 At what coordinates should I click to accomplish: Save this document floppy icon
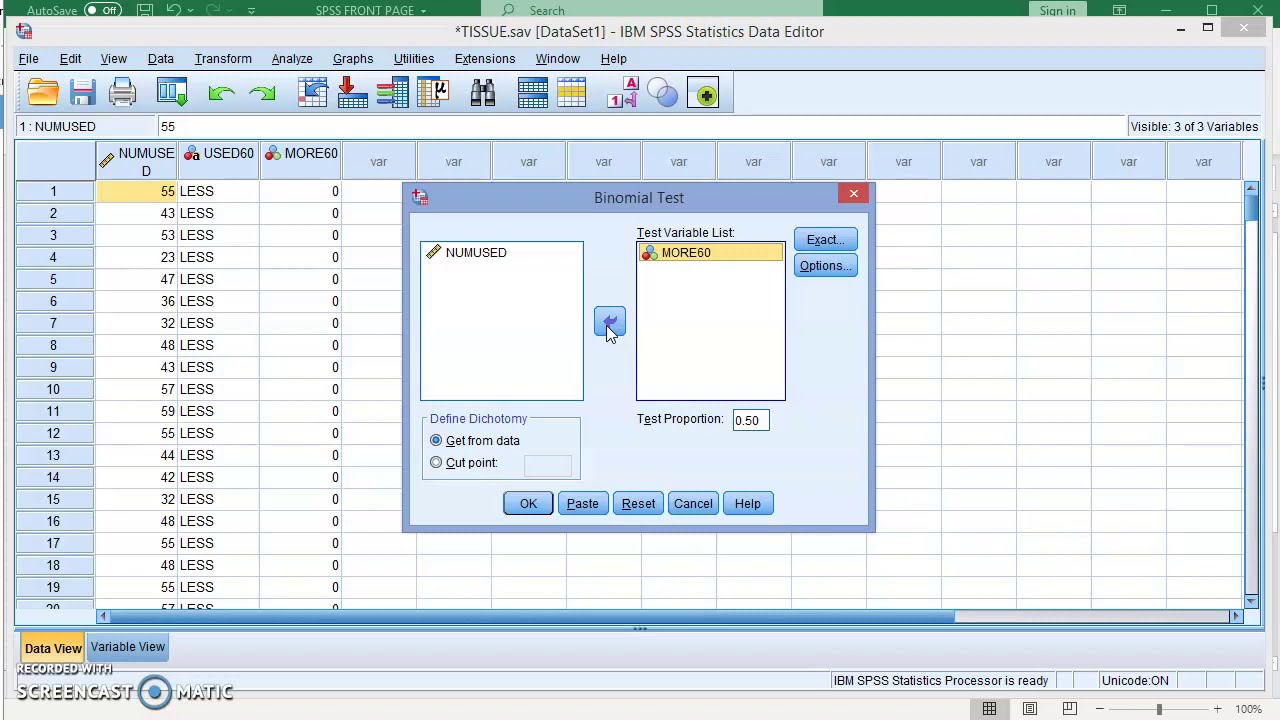click(x=83, y=94)
